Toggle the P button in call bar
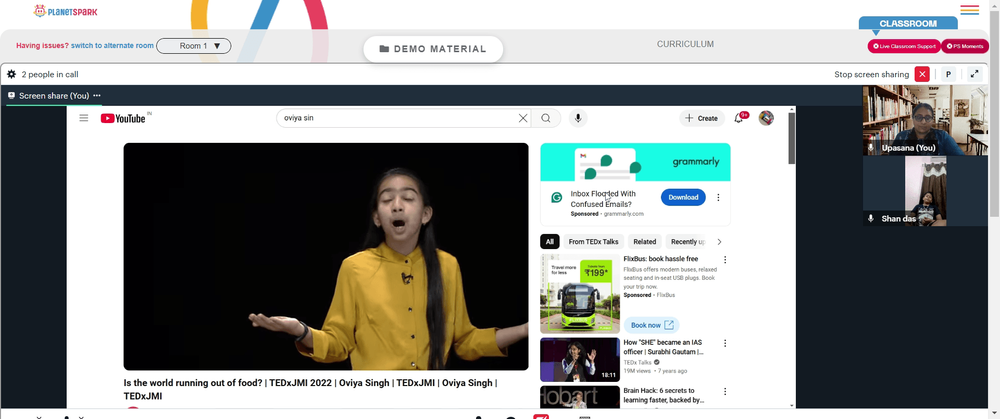Viewport: 1000px width, 419px height. 948,74
